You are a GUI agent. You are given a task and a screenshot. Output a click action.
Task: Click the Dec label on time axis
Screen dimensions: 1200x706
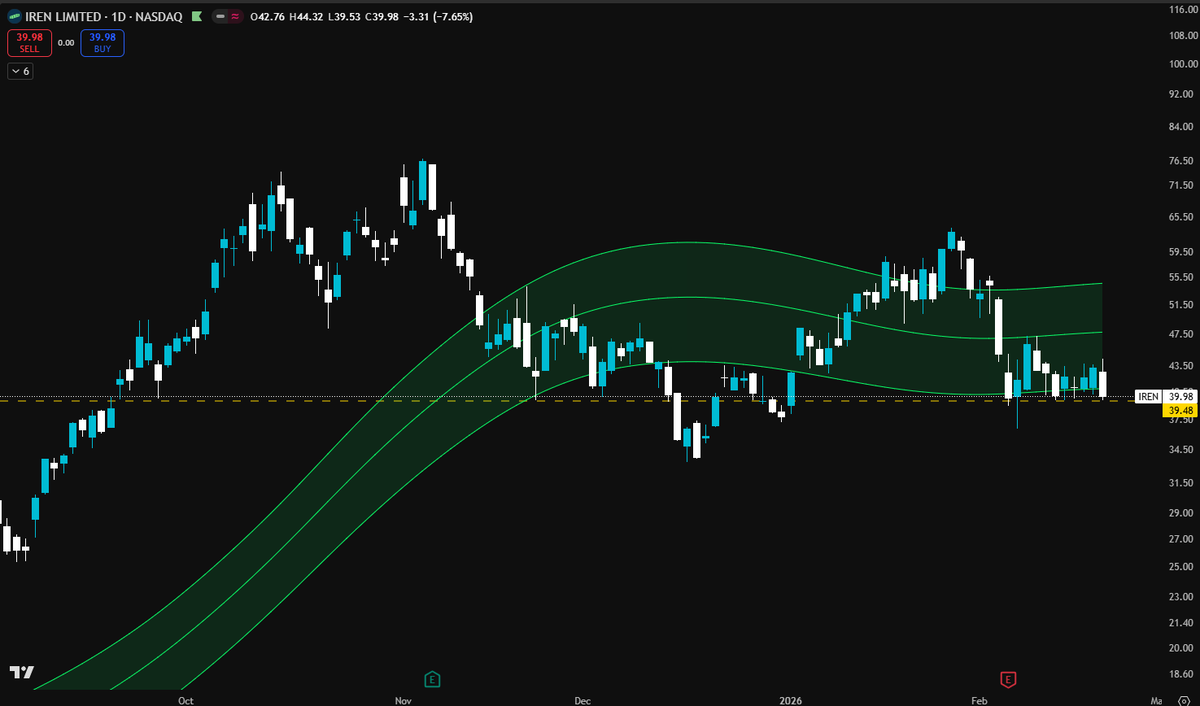click(x=584, y=699)
